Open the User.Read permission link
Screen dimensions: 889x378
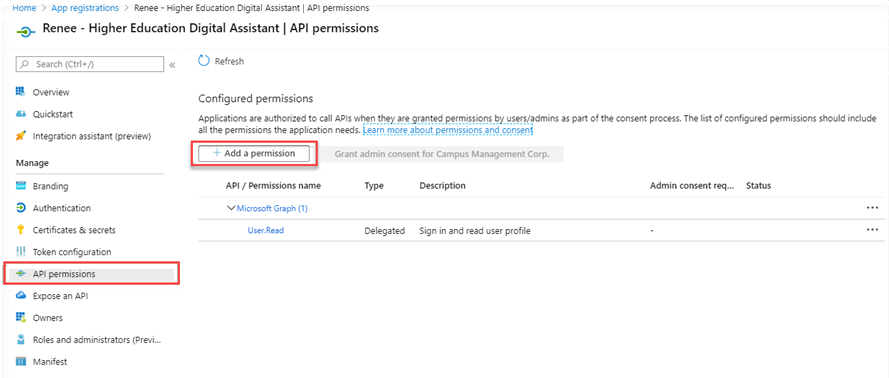point(266,230)
